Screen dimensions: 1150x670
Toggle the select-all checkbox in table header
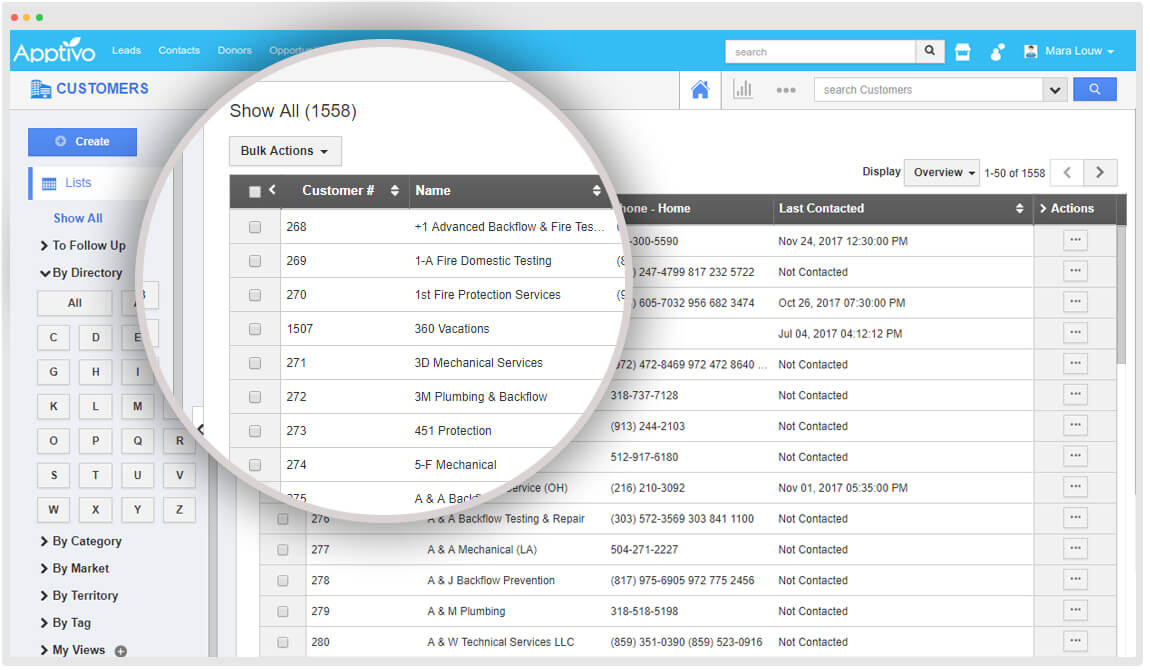coord(254,191)
